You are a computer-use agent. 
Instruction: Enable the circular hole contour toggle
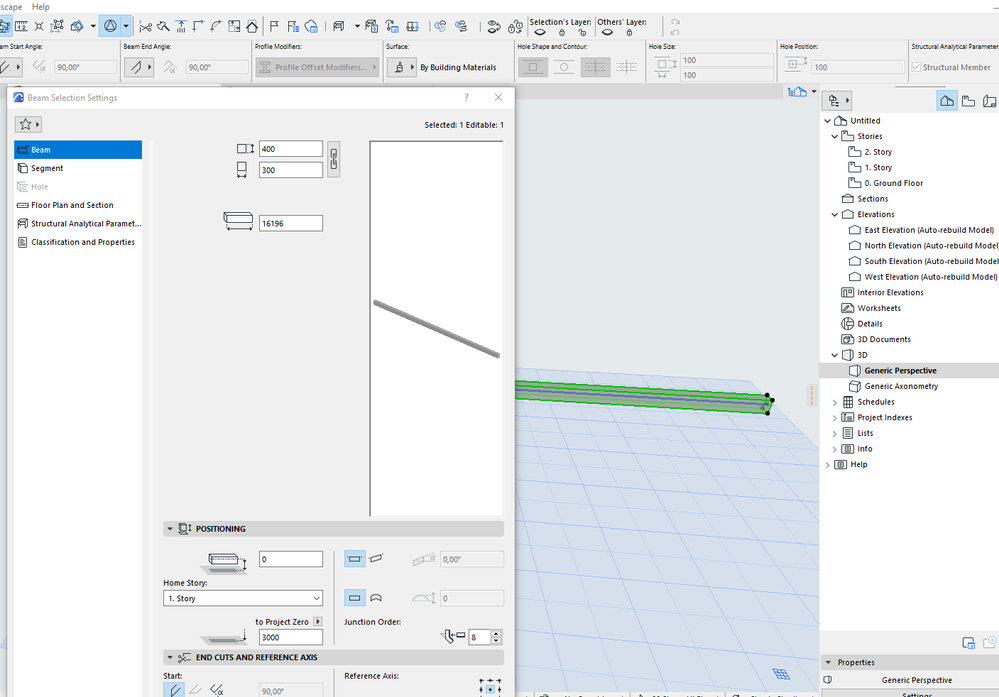(x=562, y=66)
